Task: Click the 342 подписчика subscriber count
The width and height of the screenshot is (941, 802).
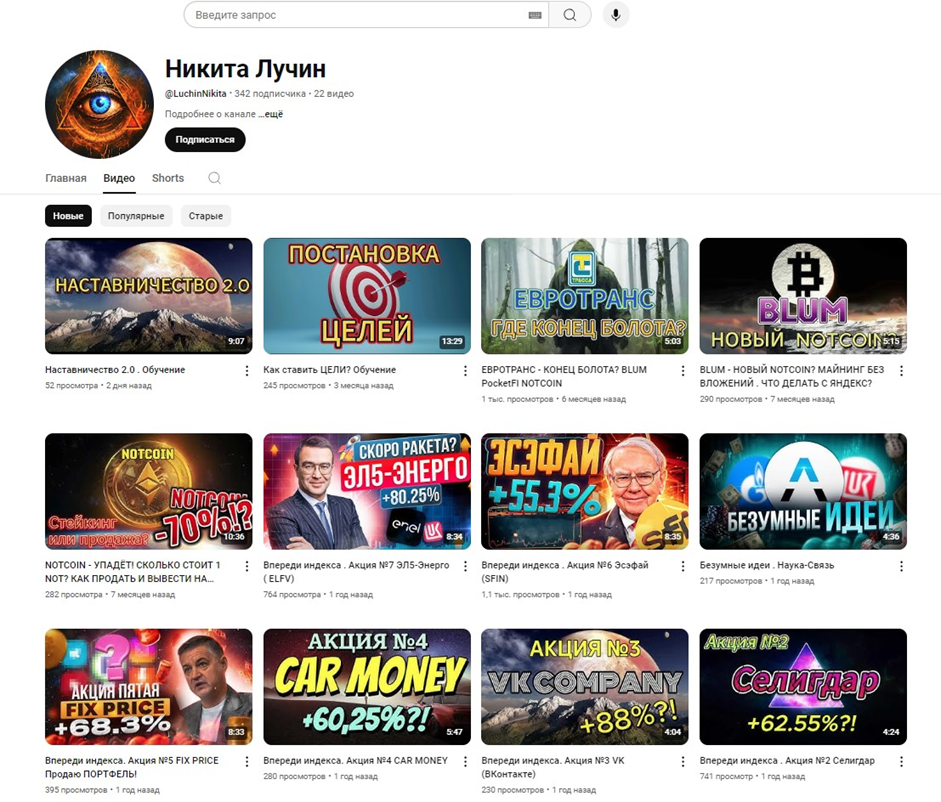Action: pyautogui.click(x=270, y=94)
